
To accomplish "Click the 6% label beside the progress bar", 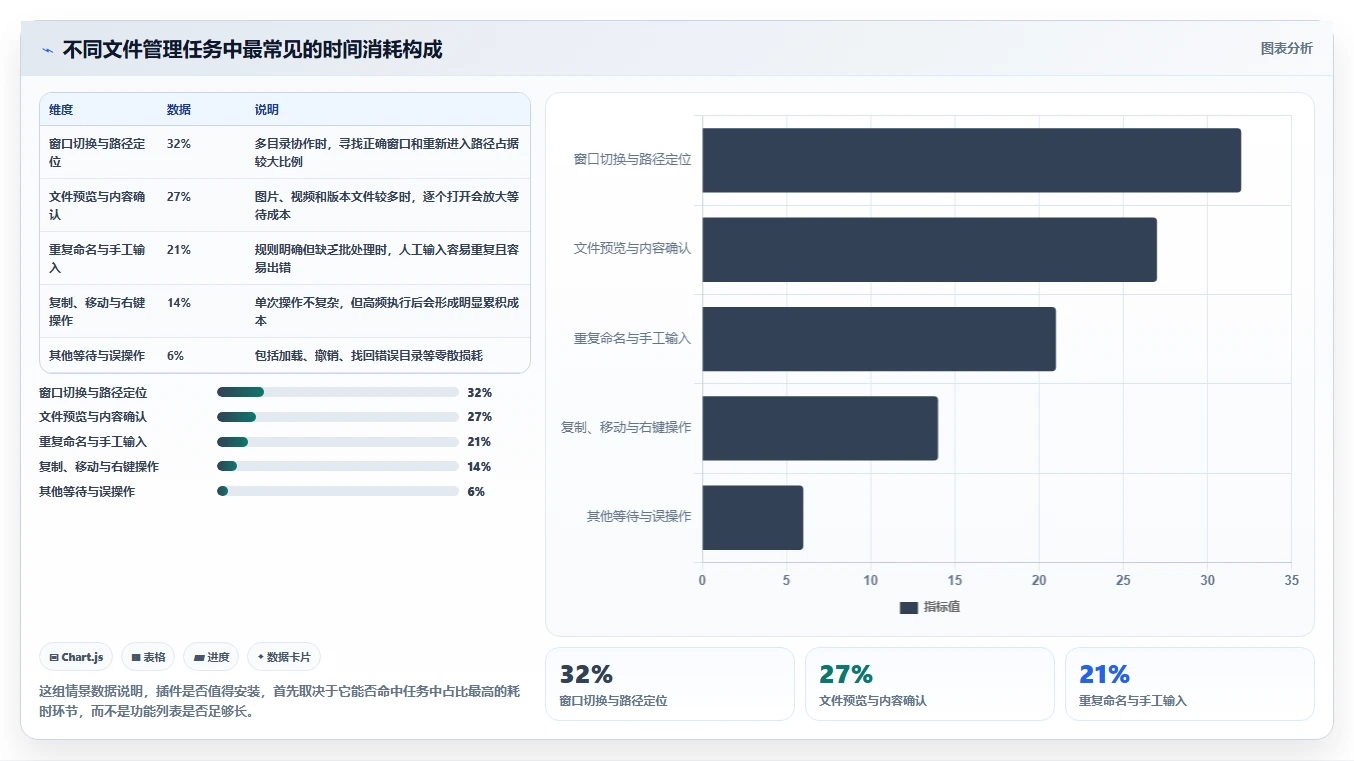I will [x=476, y=492].
